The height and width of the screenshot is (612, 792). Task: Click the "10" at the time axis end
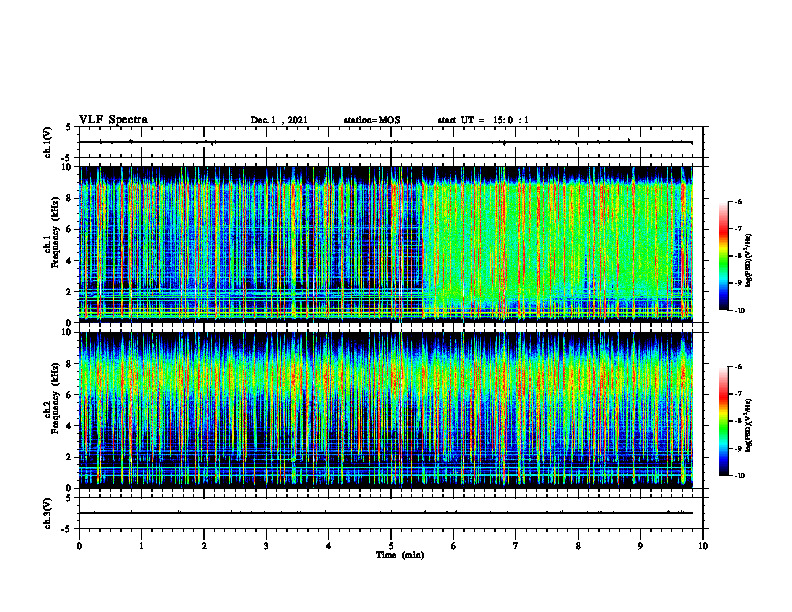point(703,545)
